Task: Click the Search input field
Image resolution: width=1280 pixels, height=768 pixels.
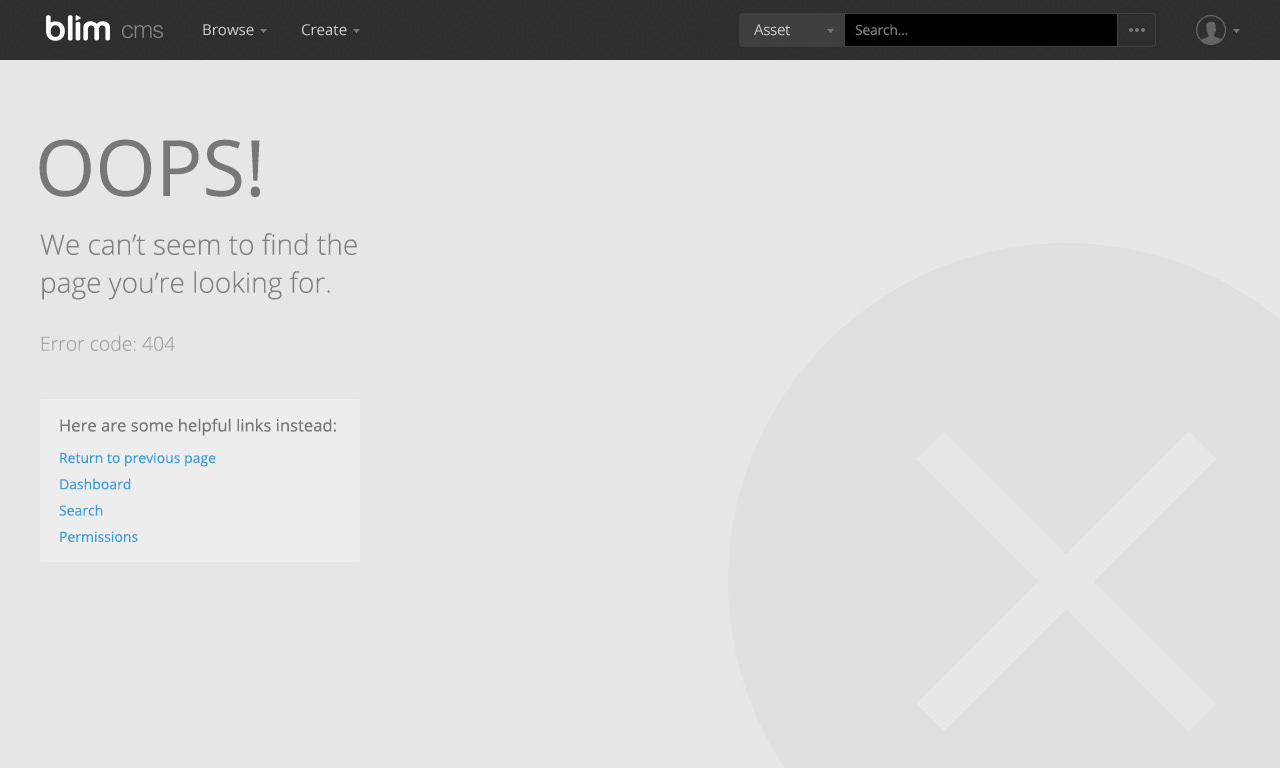Action: pyautogui.click(x=981, y=30)
